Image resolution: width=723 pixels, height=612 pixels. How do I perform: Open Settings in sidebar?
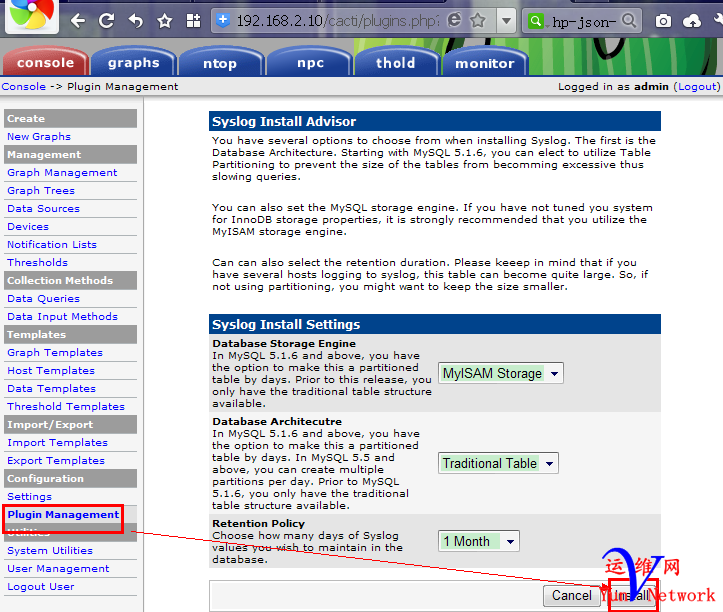pyautogui.click(x=30, y=496)
